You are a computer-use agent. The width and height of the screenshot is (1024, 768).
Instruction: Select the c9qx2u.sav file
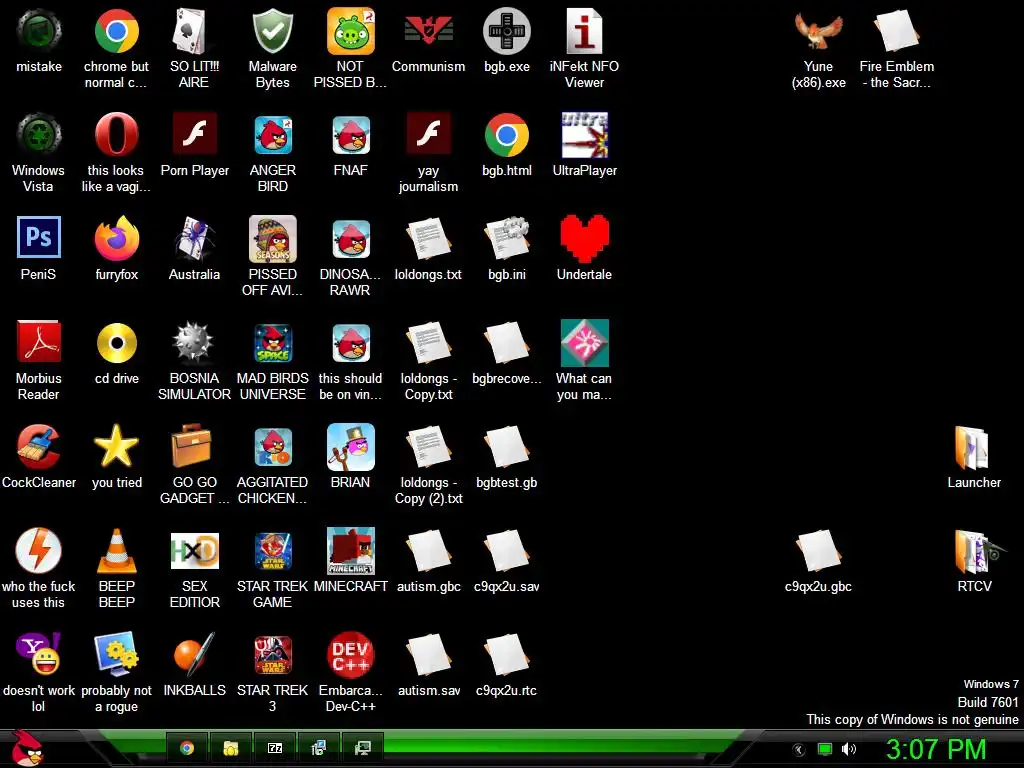(506, 551)
